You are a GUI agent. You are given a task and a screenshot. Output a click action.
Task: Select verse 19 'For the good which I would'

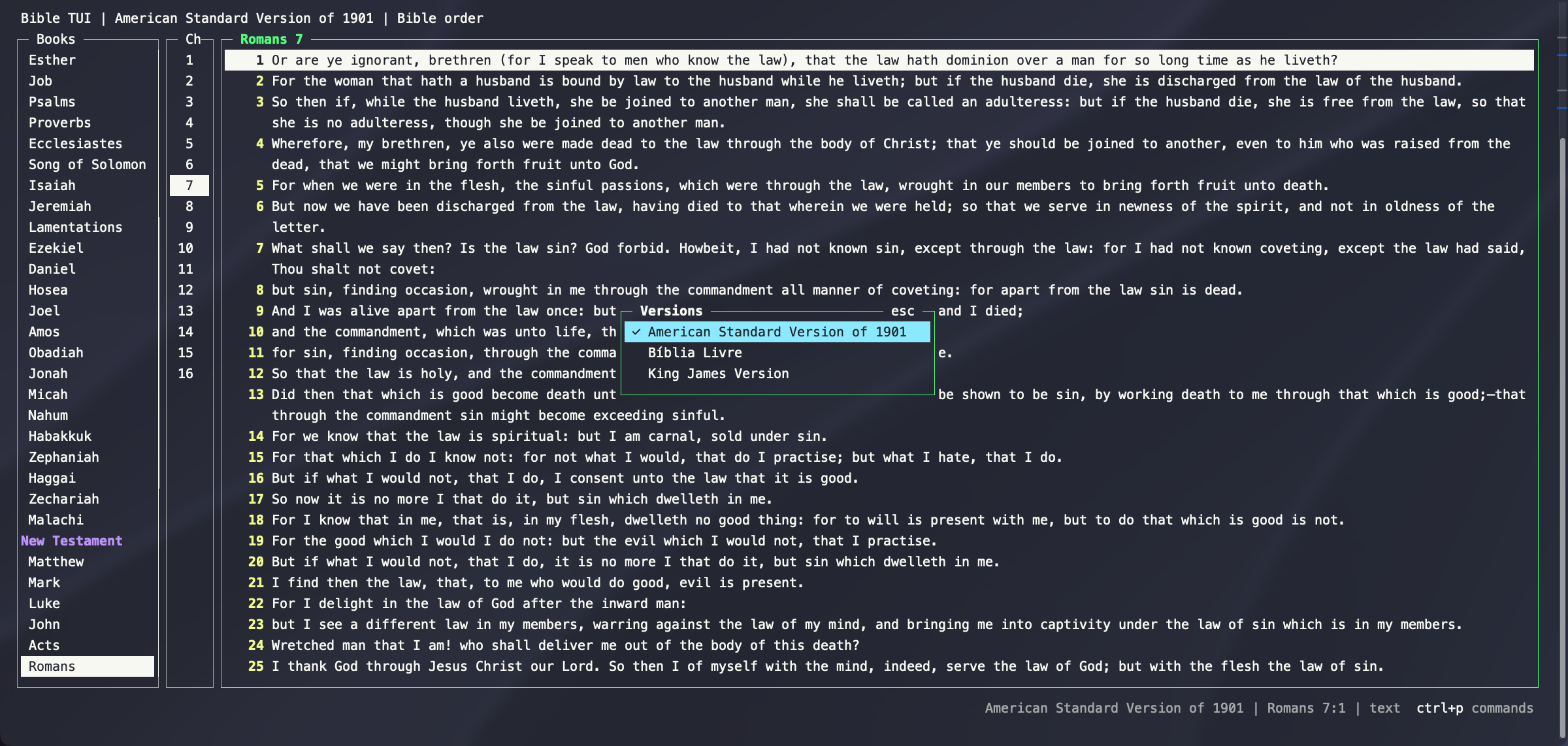tap(879, 541)
